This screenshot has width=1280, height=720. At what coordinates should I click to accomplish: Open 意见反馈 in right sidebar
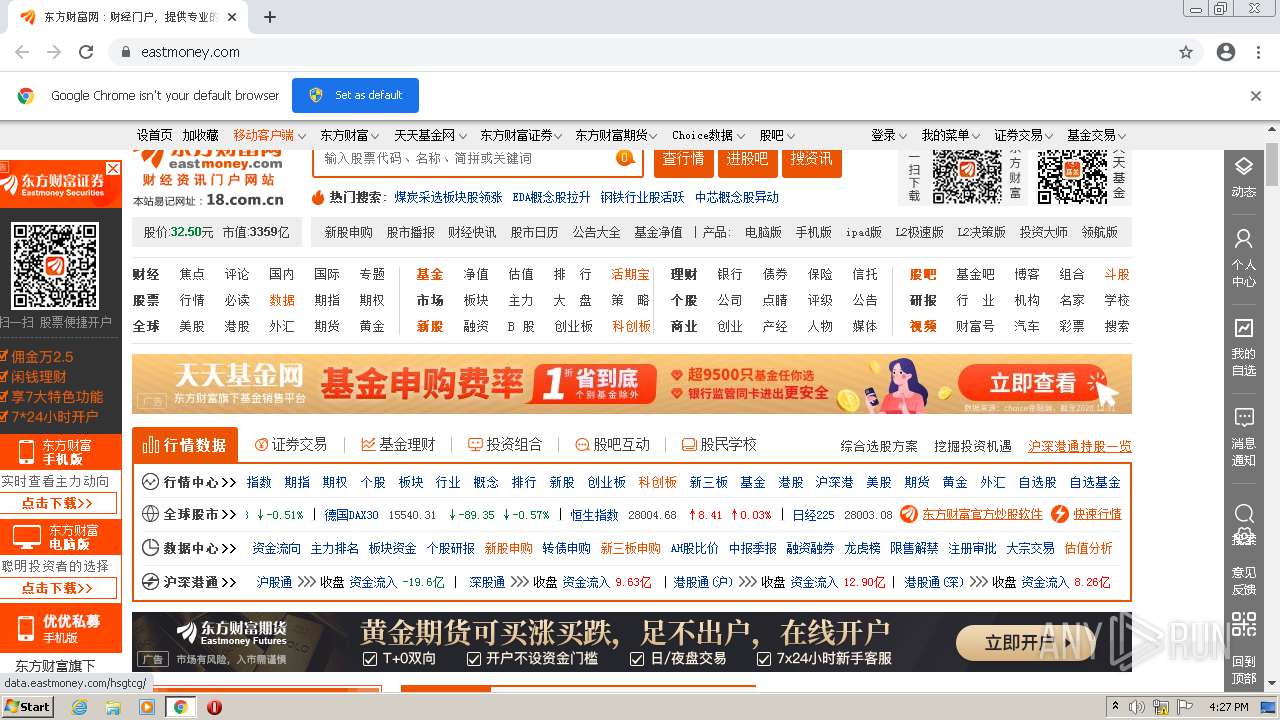[x=1243, y=580]
